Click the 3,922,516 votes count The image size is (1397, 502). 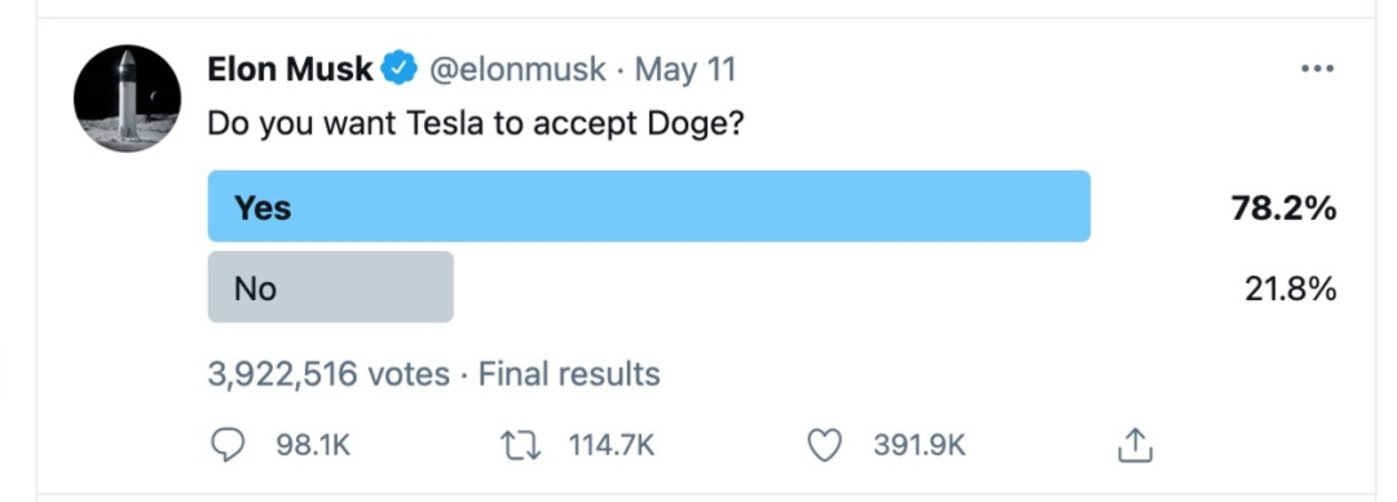click(x=328, y=374)
